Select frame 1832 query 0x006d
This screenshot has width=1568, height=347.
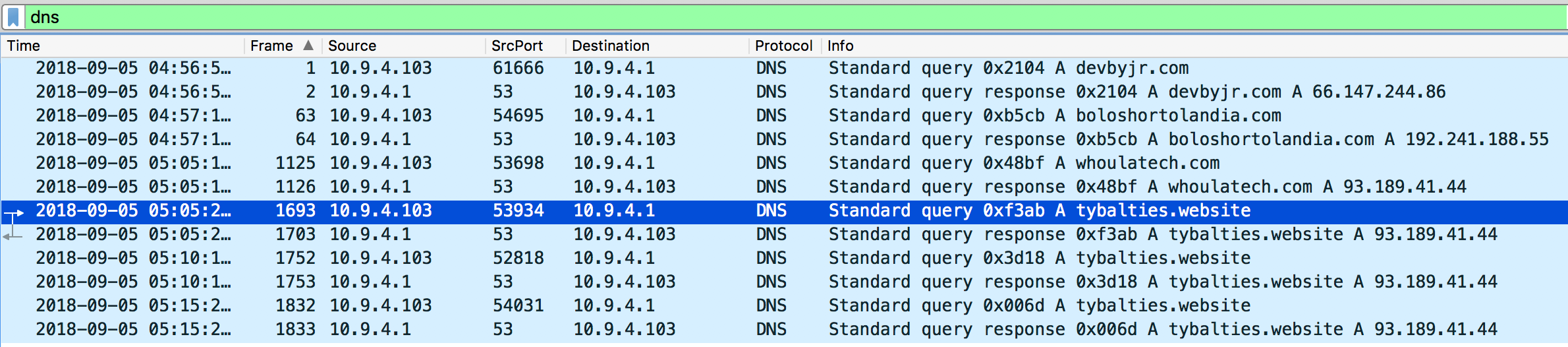click(784, 305)
